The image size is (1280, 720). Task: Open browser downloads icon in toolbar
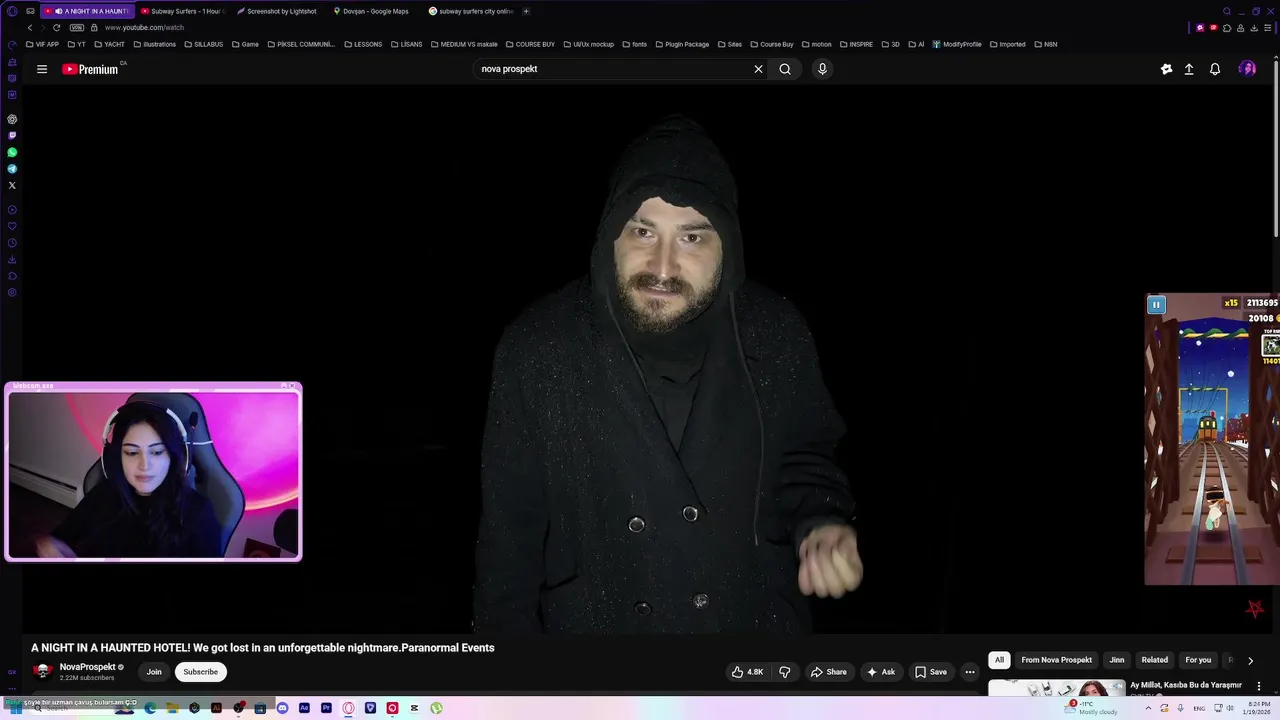(1254, 28)
